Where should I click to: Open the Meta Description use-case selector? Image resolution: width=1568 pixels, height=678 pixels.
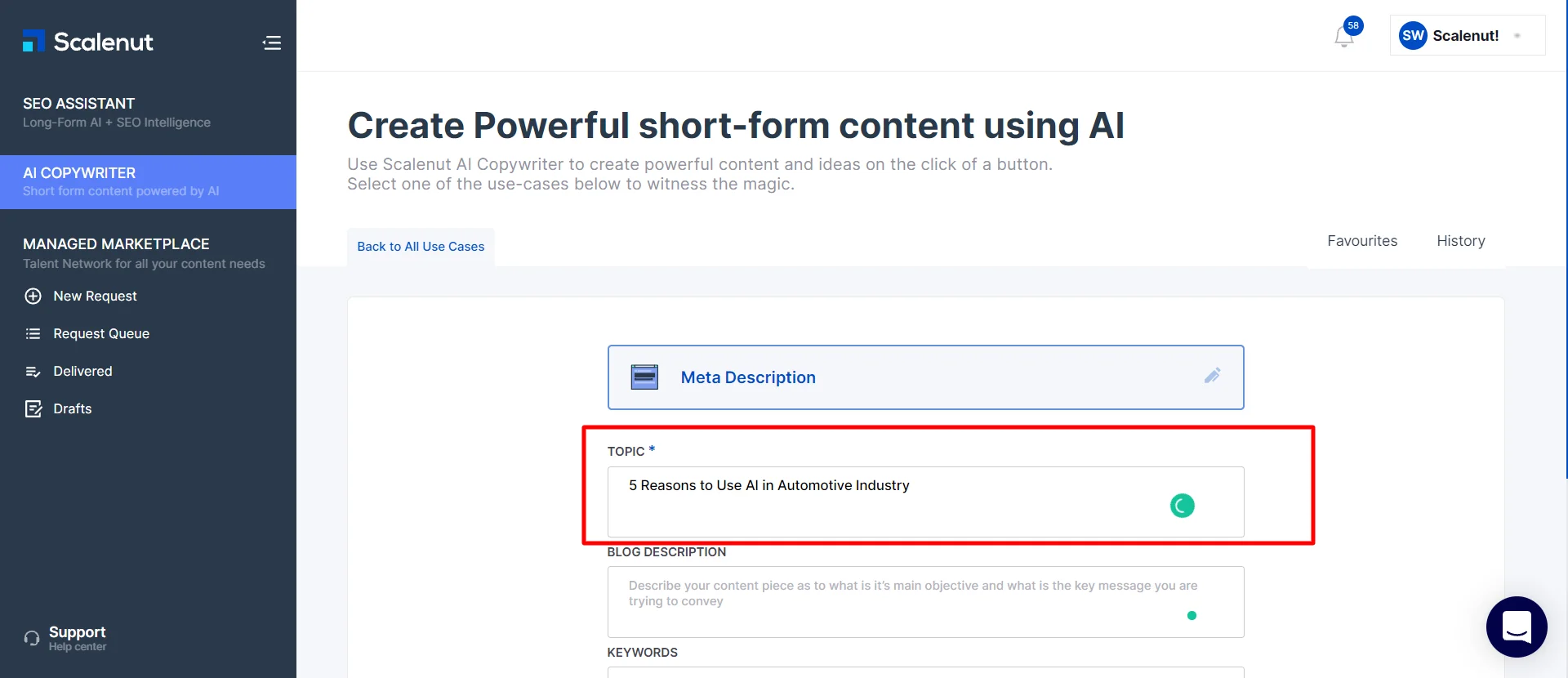(x=924, y=377)
